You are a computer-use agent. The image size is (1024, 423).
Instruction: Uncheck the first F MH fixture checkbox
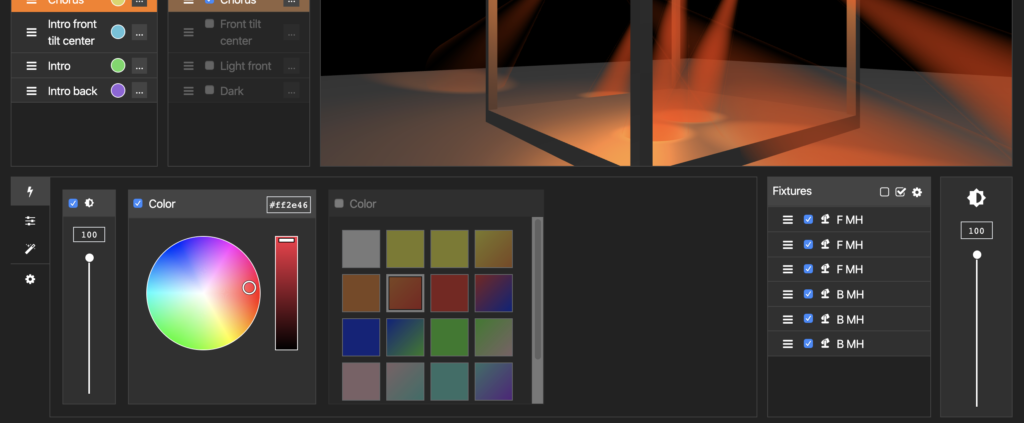tap(808, 219)
